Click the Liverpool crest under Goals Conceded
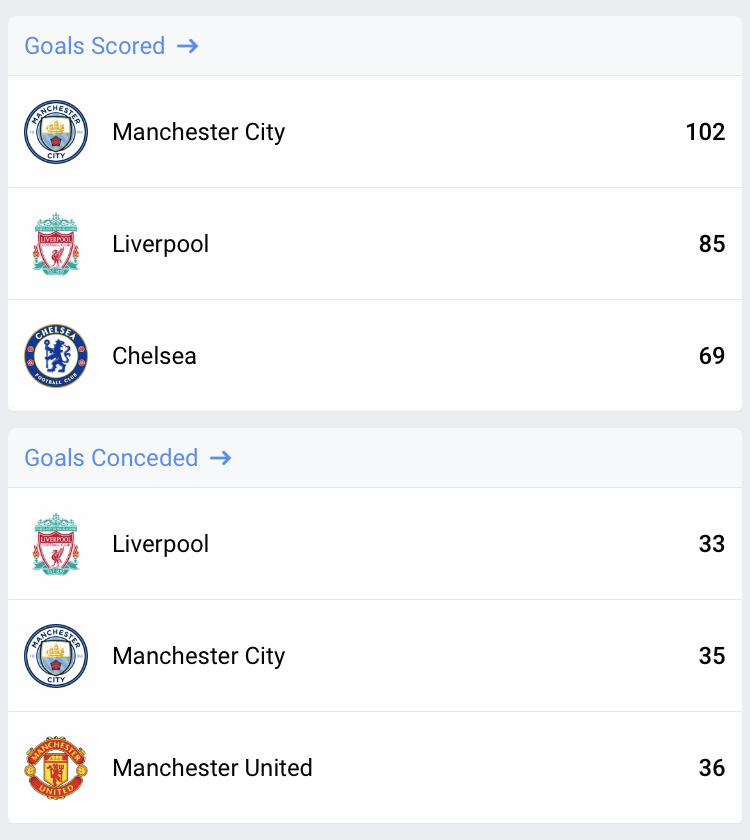Image resolution: width=750 pixels, height=840 pixels. pyautogui.click(x=56, y=544)
